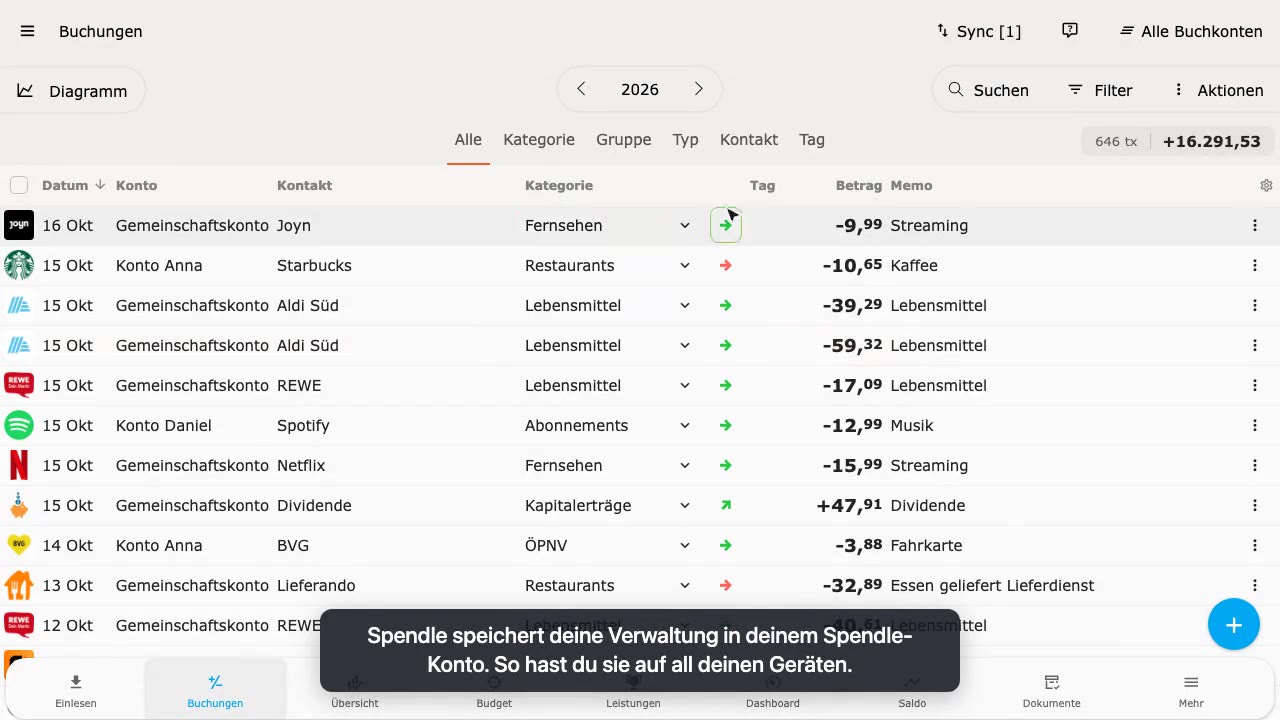The image size is (1280, 720).
Task: Open the three-dot menu for Joyn row
Action: click(x=1255, y=225)
